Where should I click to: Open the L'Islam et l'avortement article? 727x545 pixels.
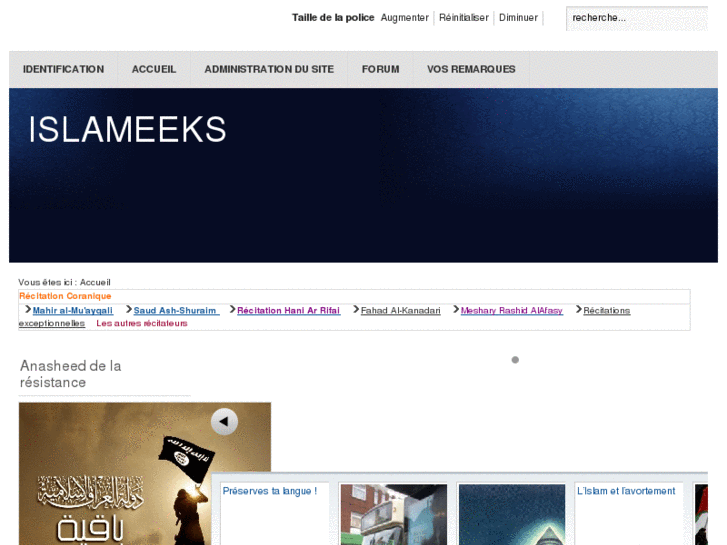tap(626, 491)
